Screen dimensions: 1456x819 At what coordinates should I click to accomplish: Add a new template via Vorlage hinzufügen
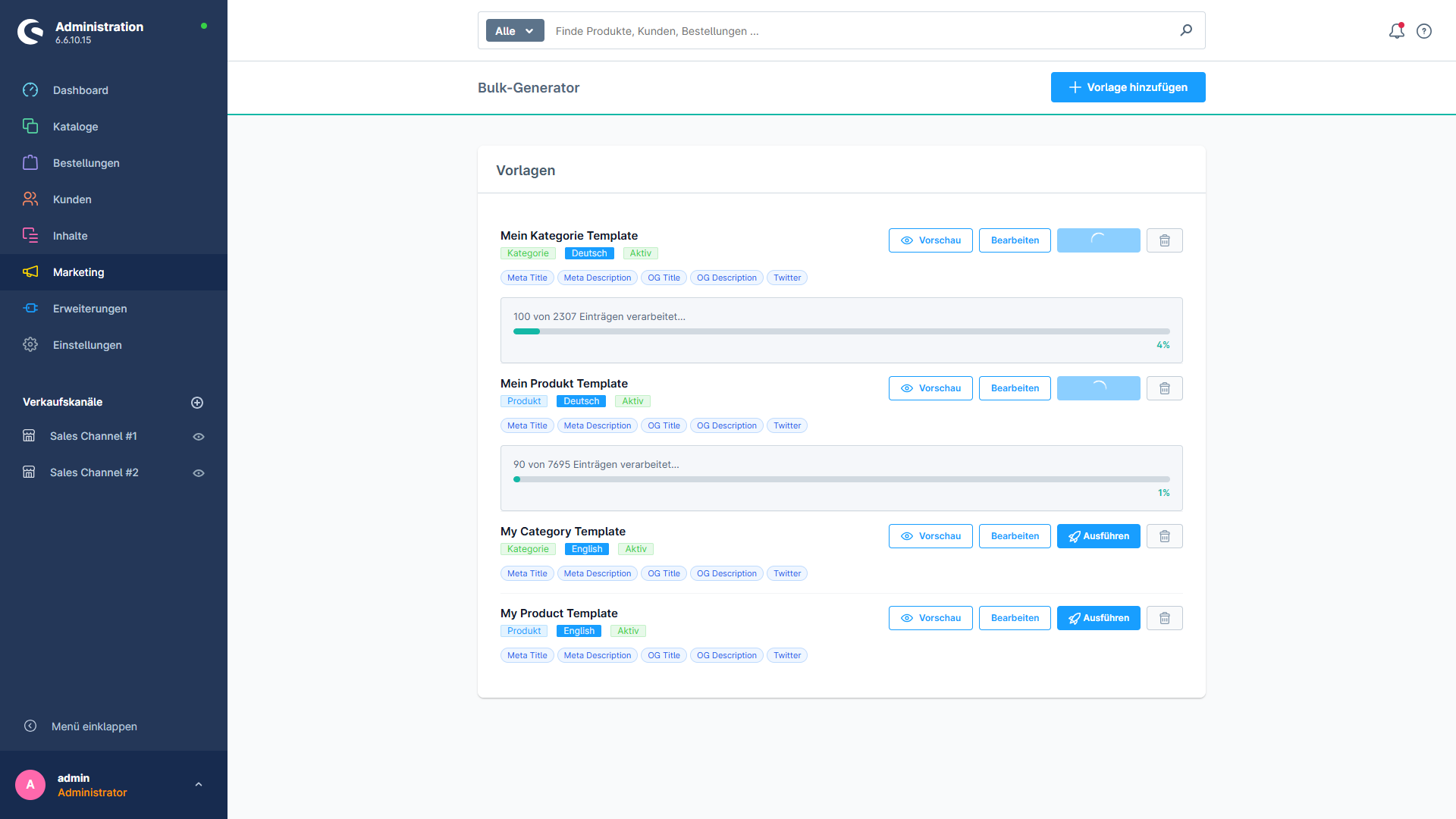(x=1128, y=87)
